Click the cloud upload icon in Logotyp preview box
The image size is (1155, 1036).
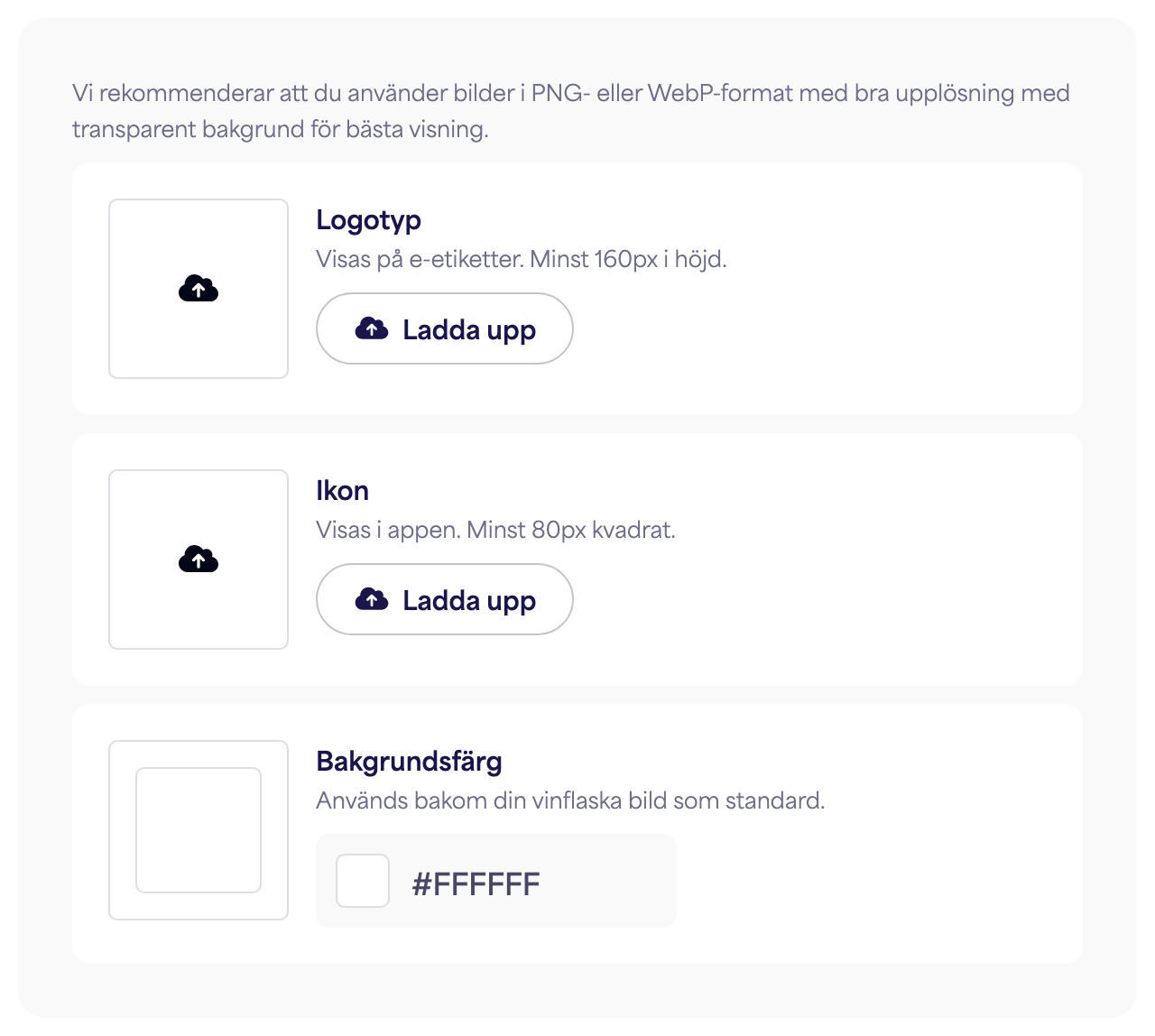click(199, 289)
